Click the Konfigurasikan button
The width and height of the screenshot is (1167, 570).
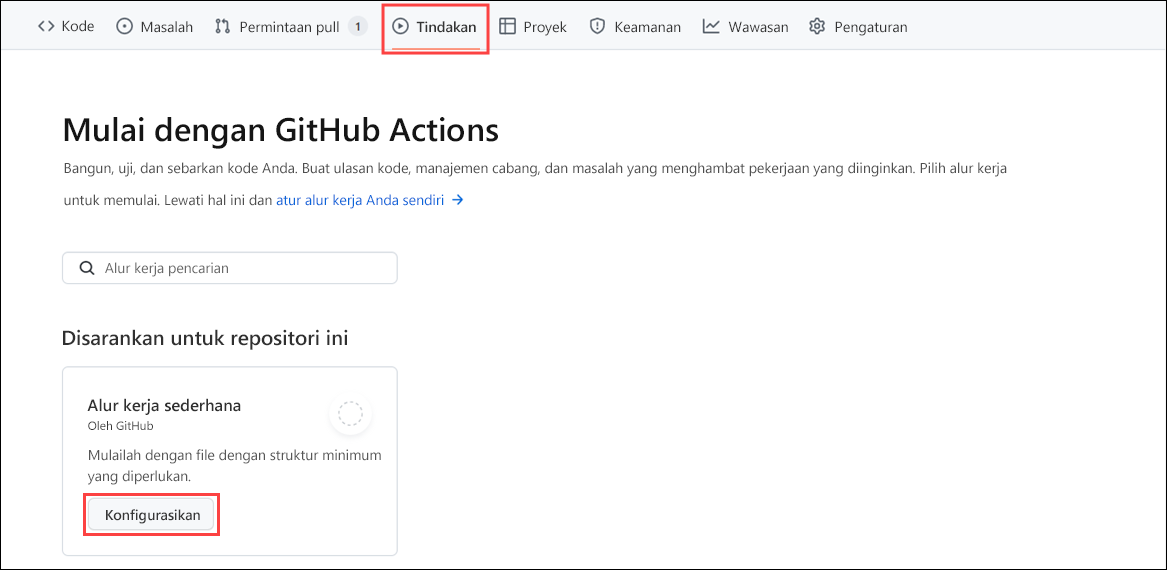(152, 515)
